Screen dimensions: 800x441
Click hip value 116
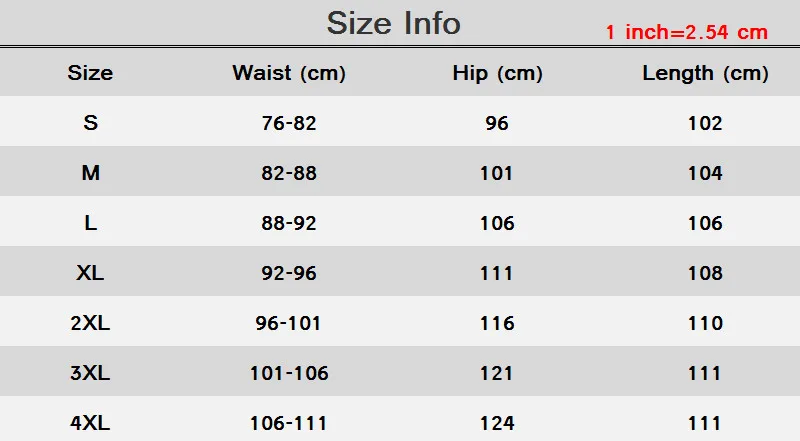[x=497, y=324]
